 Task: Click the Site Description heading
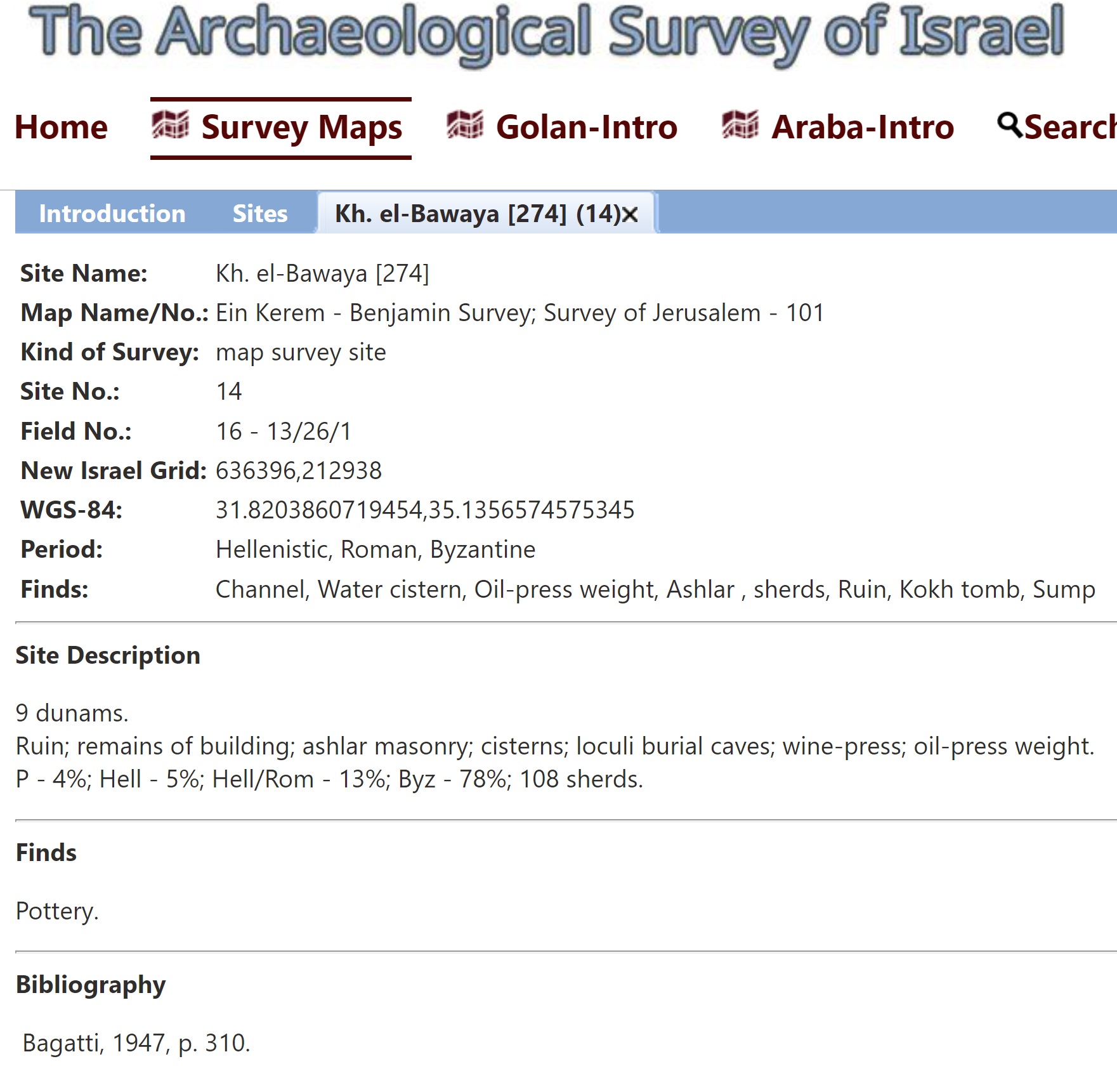point(108,655)
